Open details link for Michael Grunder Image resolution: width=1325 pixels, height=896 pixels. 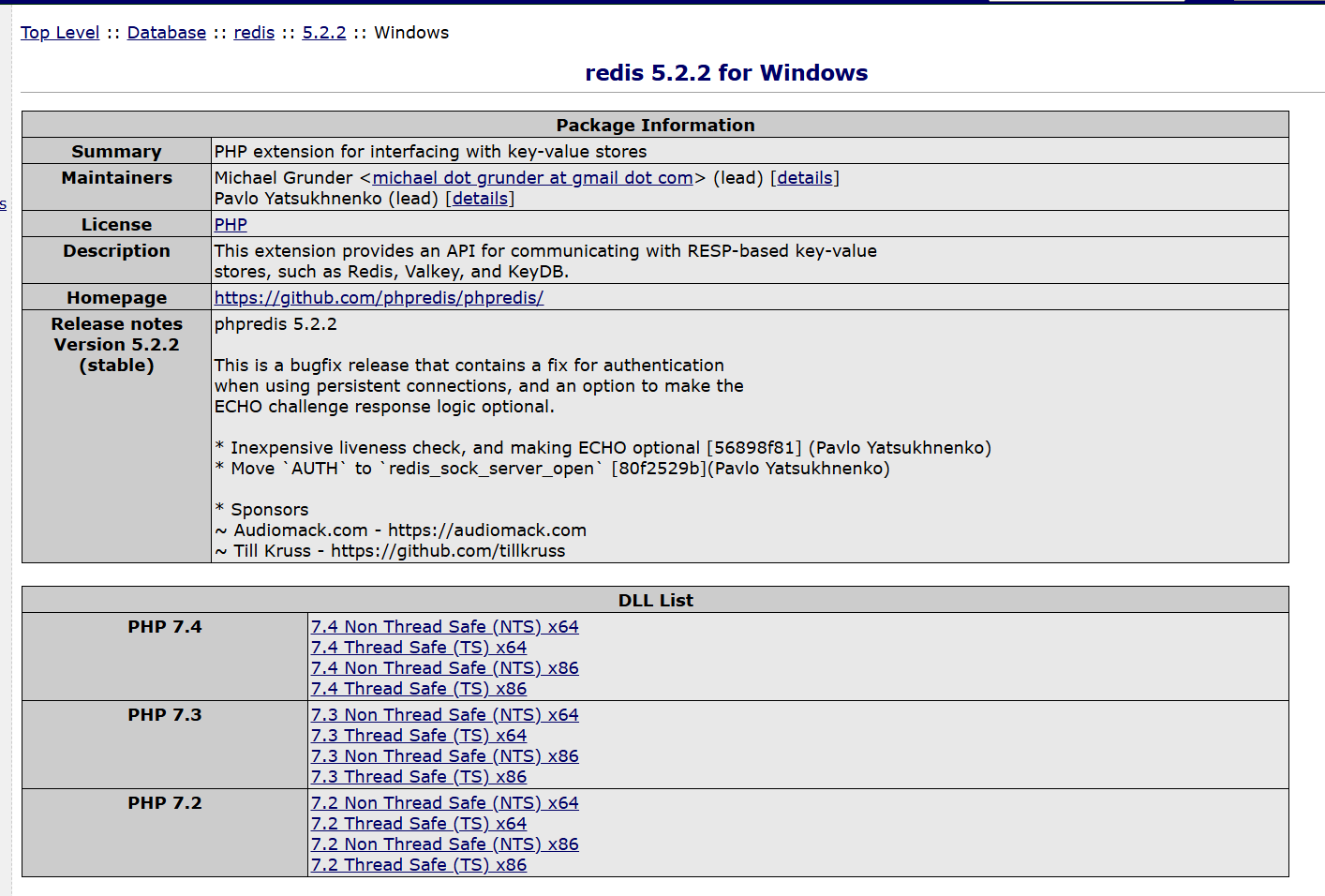click(804, 178)
